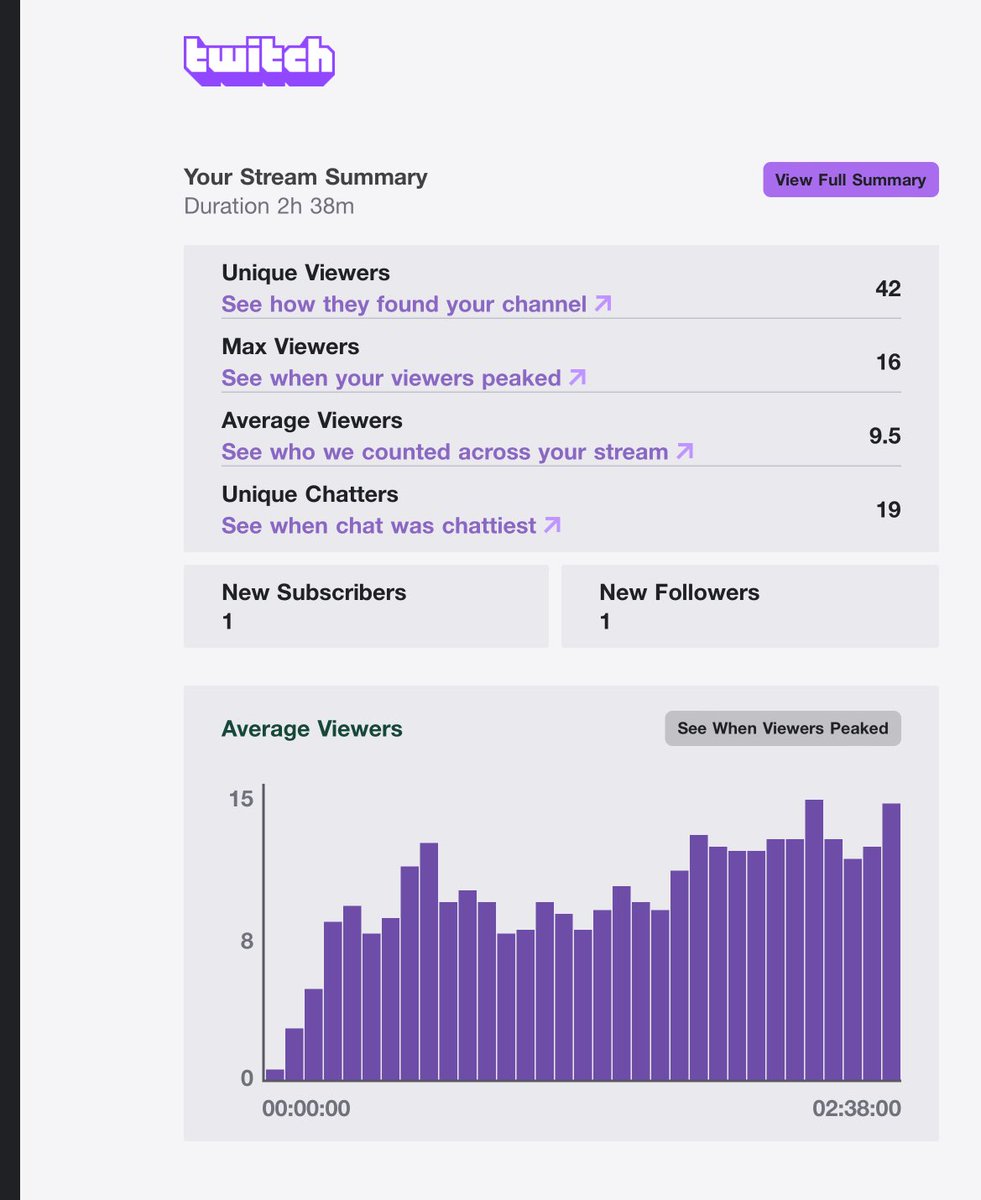Open 'See when your viewers peaked' link

tap(404, 378)
